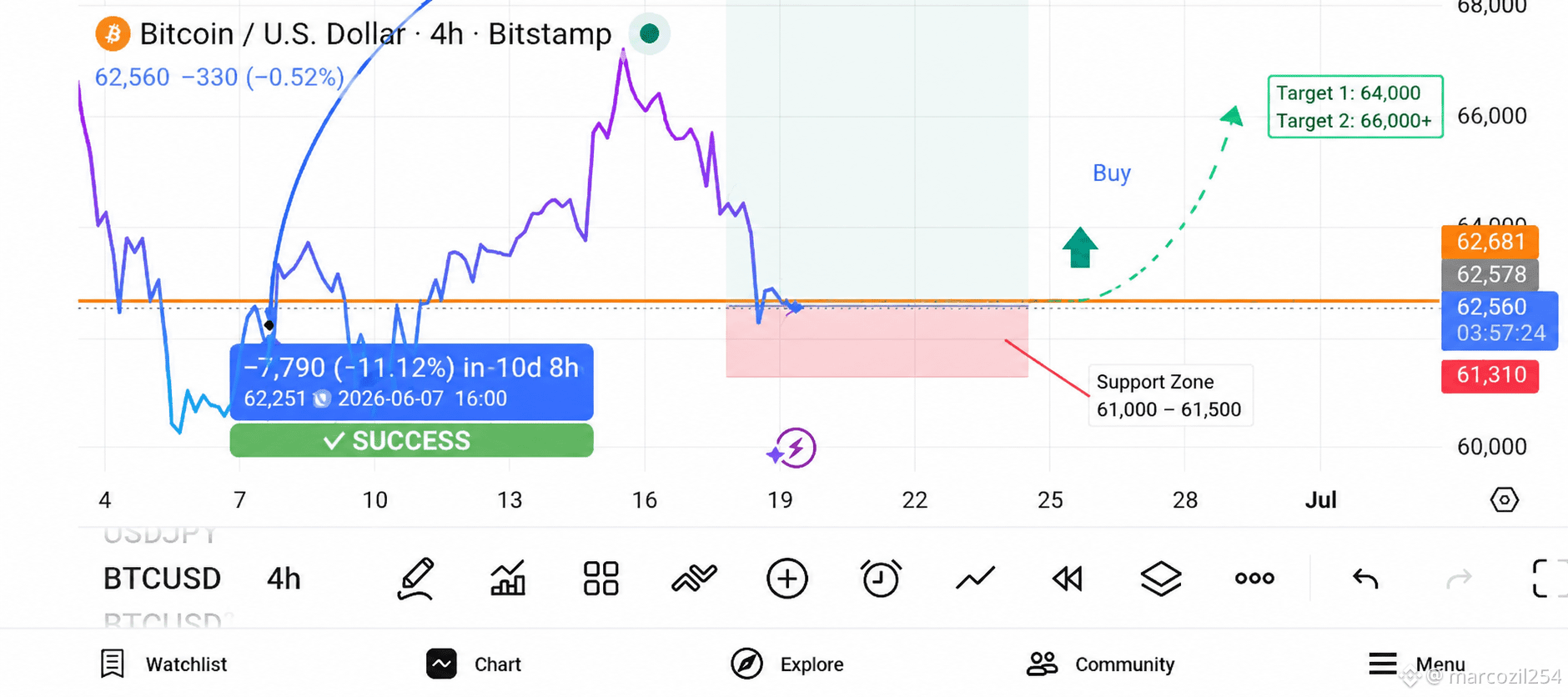Select the drawing pencil tool
Viewport: 1568px width, 697px height.
pyautogui.click(x=415, y=579)
